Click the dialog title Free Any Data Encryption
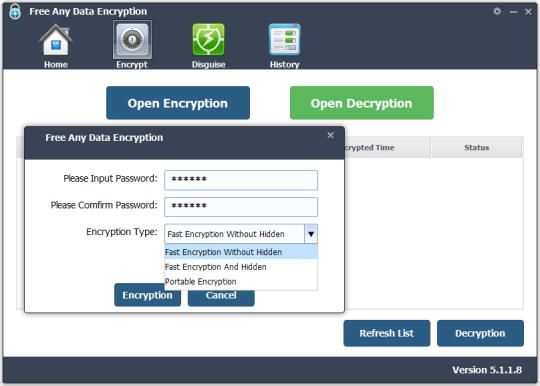This screenshot has width=540, height=386. pyautogui.click(x=104, y=138)
